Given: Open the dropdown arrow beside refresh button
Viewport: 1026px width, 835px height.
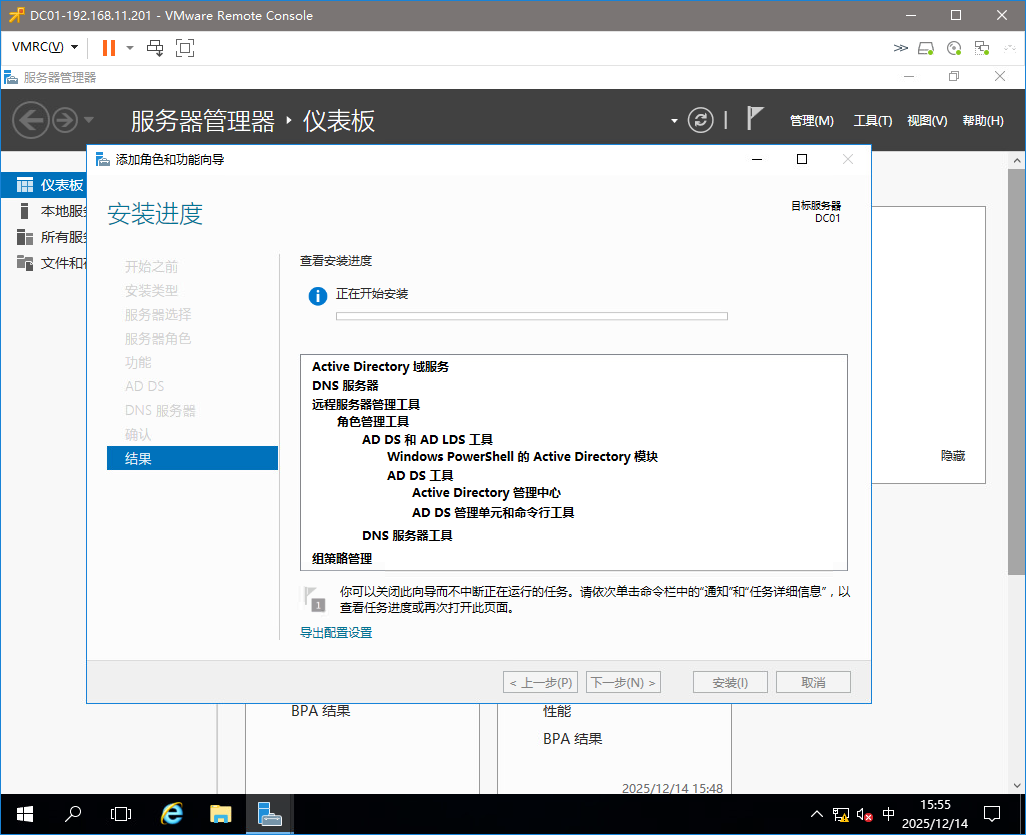Looking at the screenshot, I should 674,121.
